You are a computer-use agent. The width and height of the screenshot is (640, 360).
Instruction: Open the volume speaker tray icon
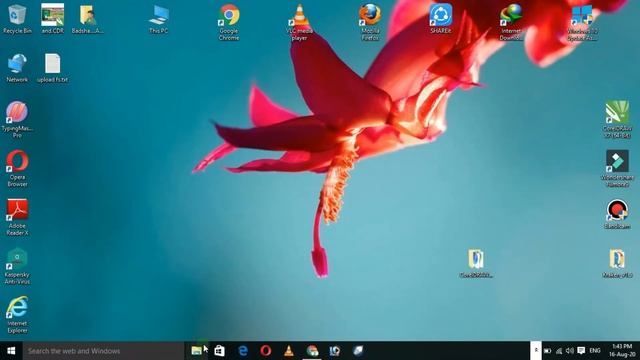[570, 351]
